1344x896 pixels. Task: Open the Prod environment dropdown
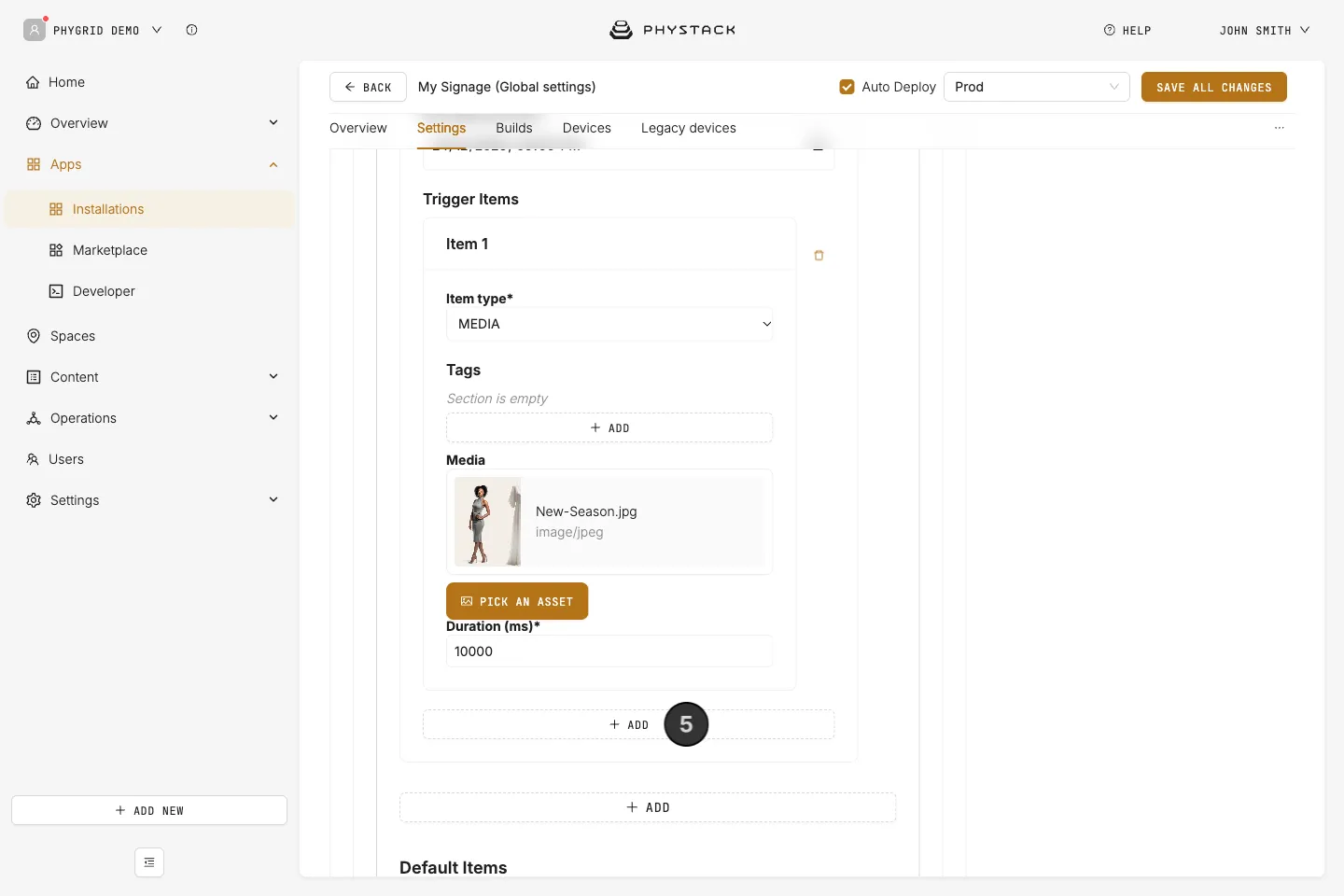click(x=1036, y=87)
